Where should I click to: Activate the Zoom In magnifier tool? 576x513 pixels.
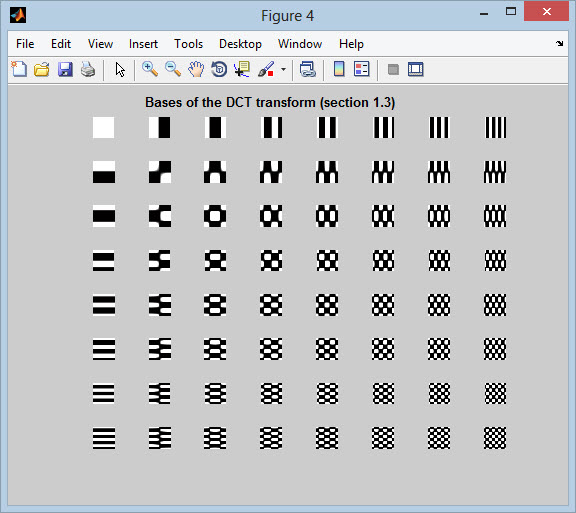(x=150, y=69)
